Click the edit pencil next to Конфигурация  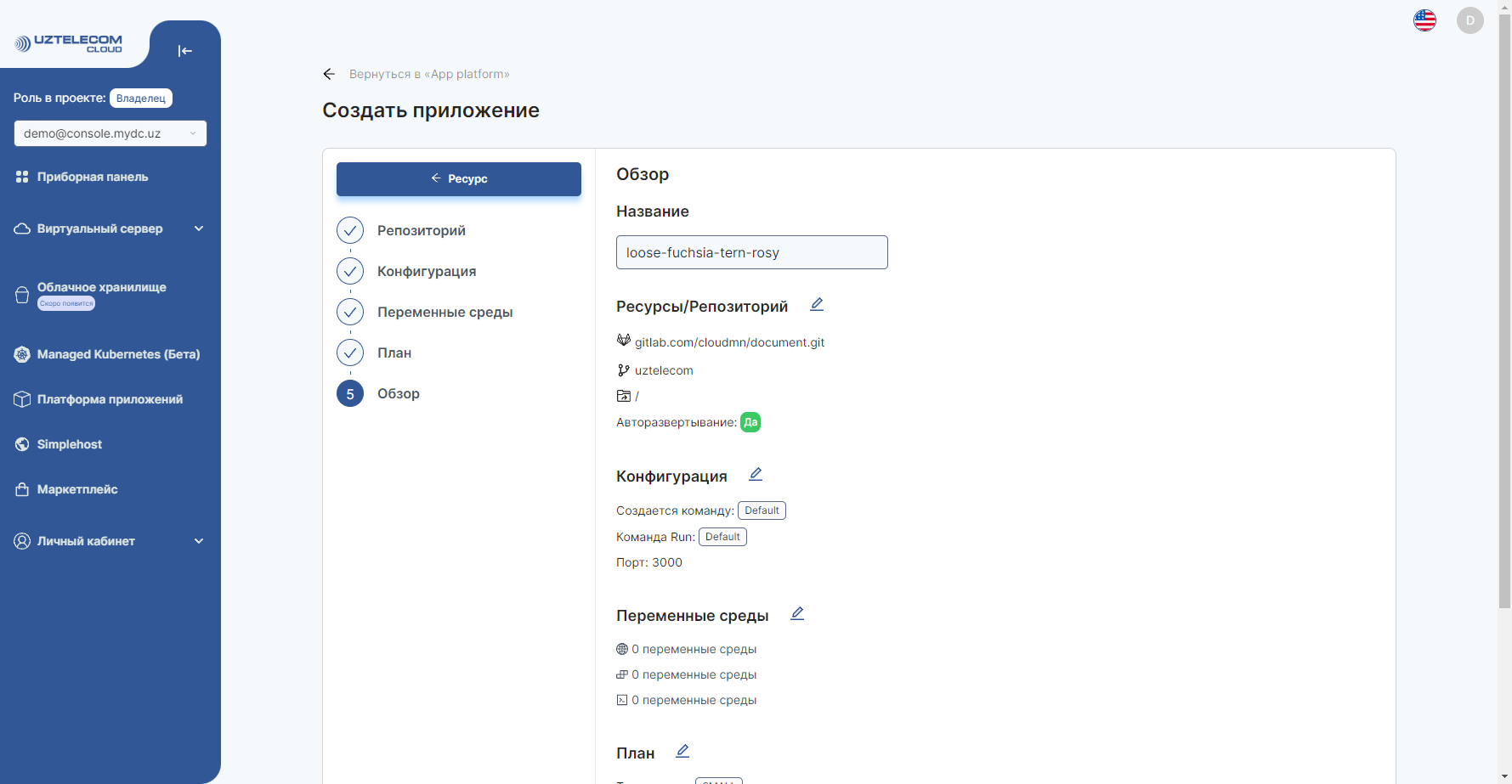[756, 474]
